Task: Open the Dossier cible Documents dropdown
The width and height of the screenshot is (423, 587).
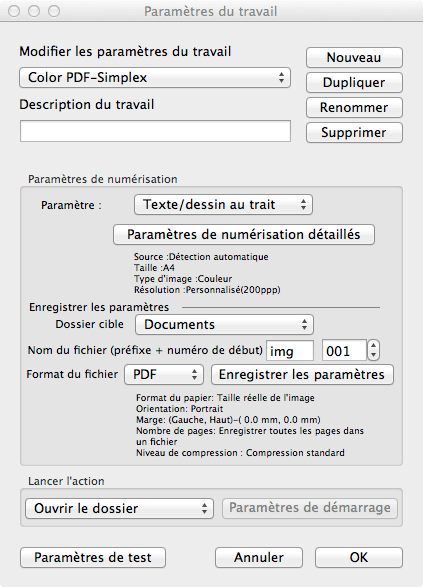Action: tap(224, 324)
